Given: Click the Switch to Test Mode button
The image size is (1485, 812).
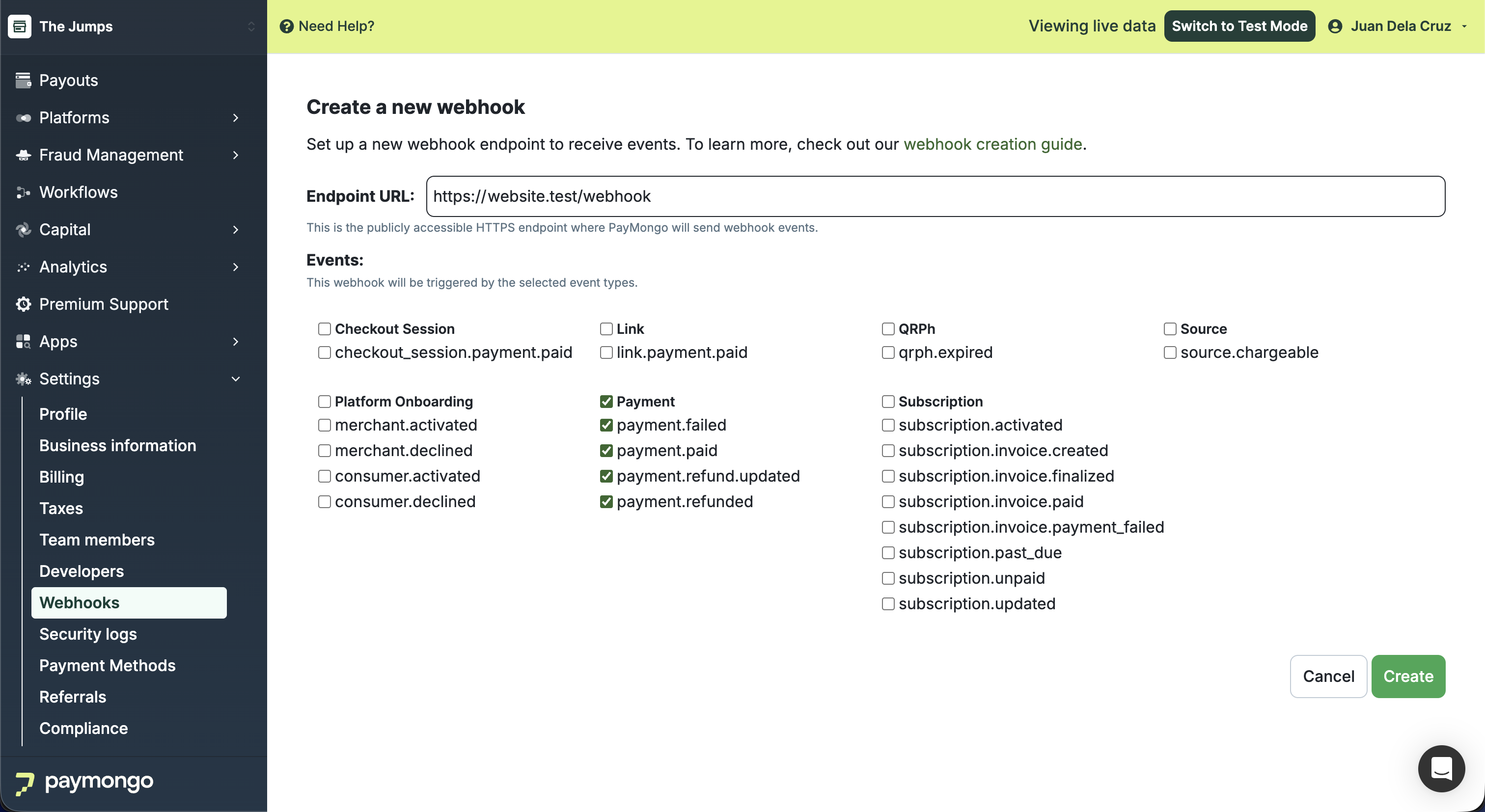Looking at the screenshot, I should [1239, 27].
